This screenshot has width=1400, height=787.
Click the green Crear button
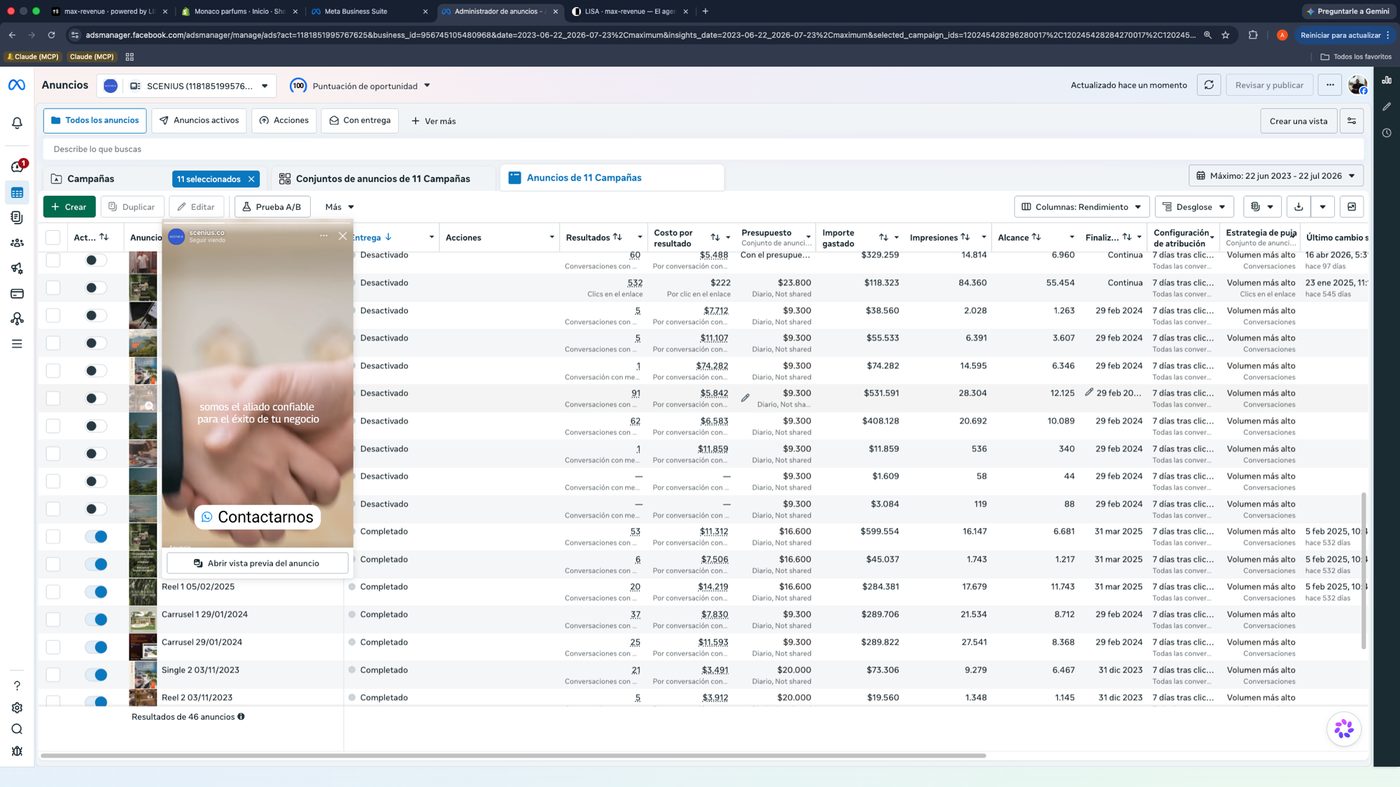tap(69, 207)
